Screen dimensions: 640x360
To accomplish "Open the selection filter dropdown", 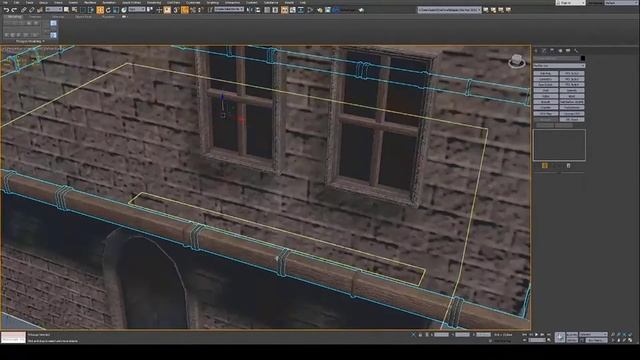I will 53,9.
